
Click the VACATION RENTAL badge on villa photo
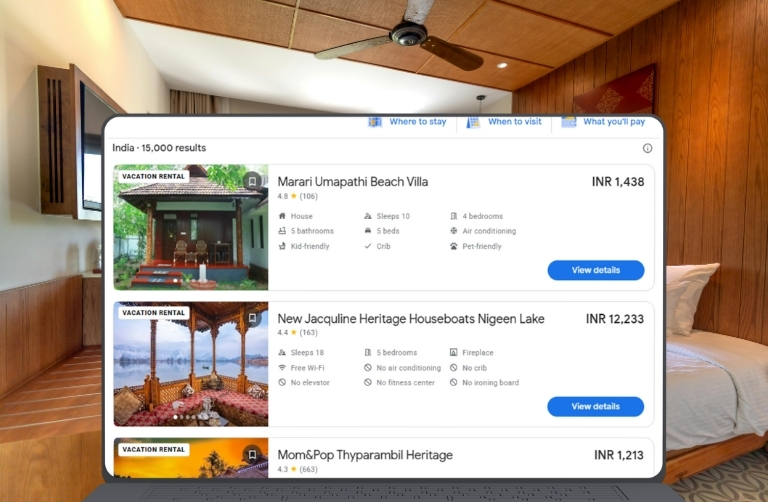pyautogui.click(x=153, y=176)
